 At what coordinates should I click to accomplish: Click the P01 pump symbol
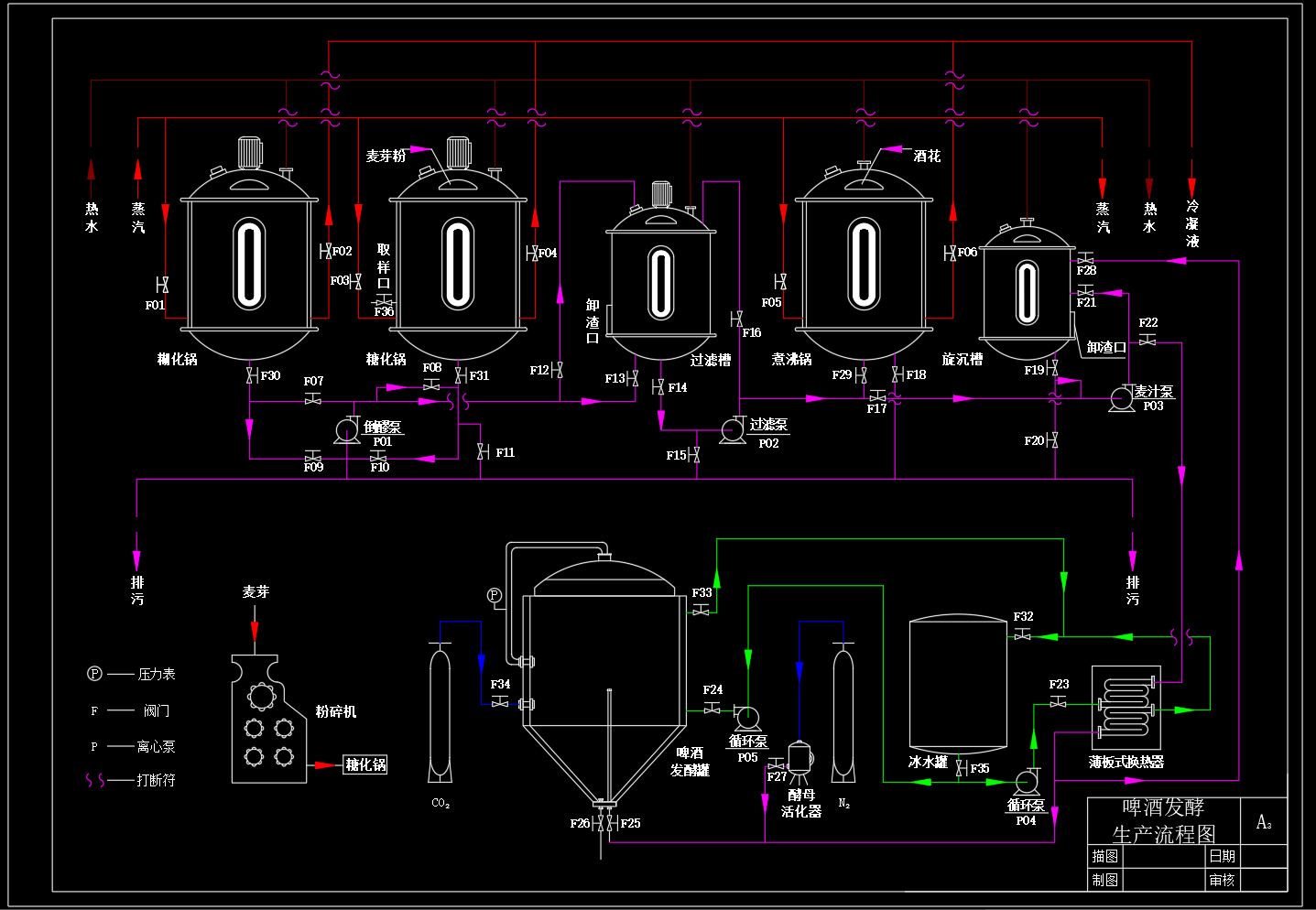pyautogui.click(x=347, y=430)
